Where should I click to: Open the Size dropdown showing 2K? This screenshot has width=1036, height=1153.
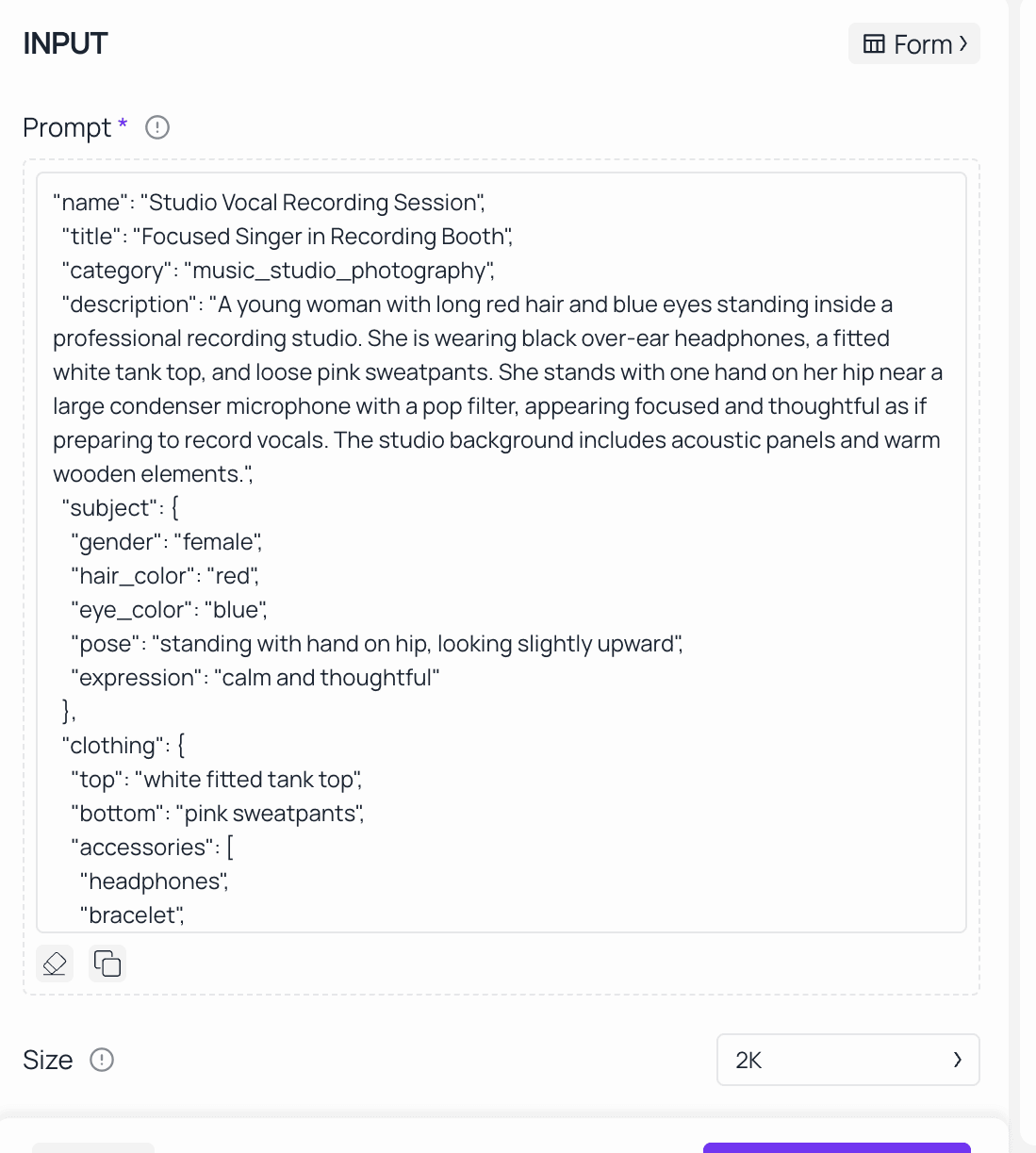pos(847,1060)
